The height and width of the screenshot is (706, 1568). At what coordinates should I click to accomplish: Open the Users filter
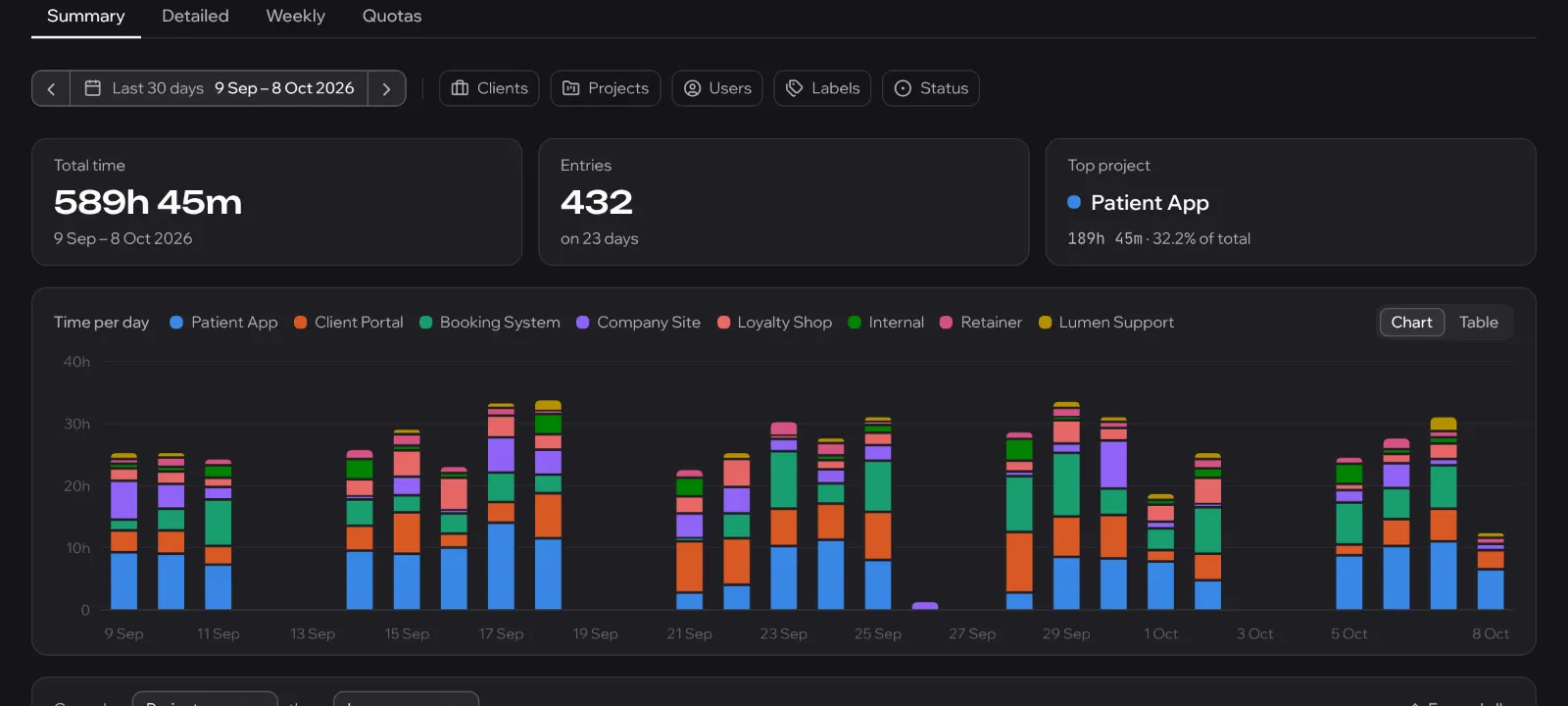717,88
